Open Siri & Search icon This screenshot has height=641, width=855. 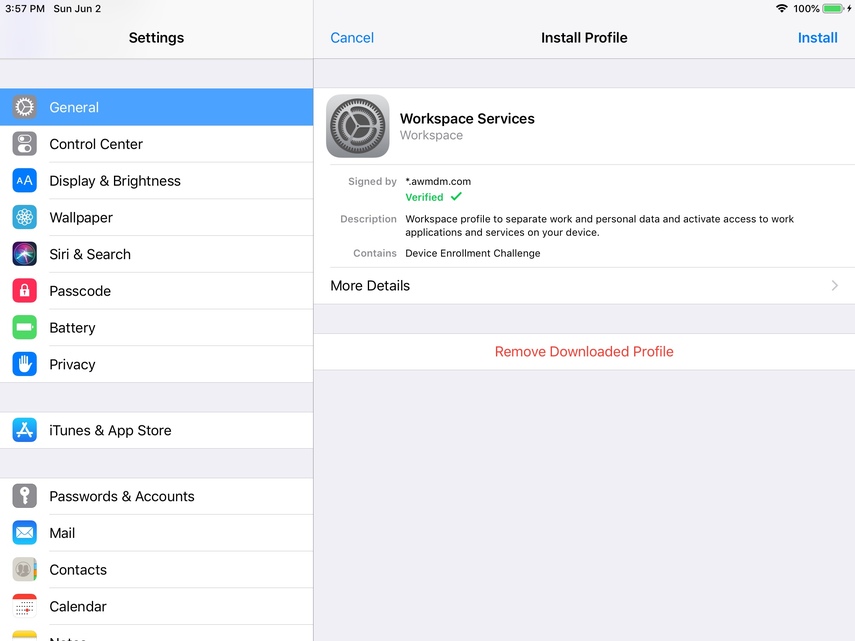click(25, 254)
